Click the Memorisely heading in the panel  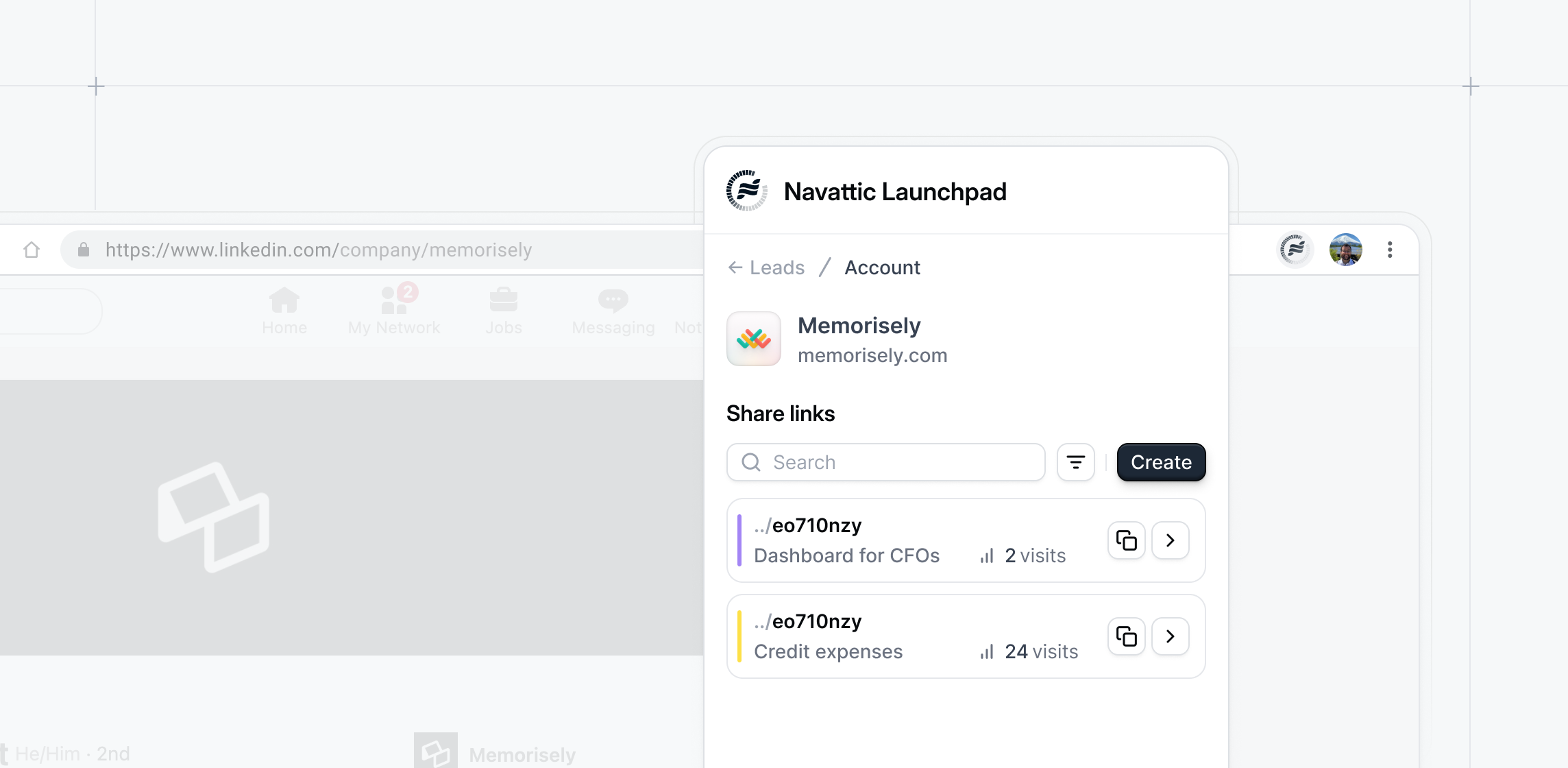859,325
